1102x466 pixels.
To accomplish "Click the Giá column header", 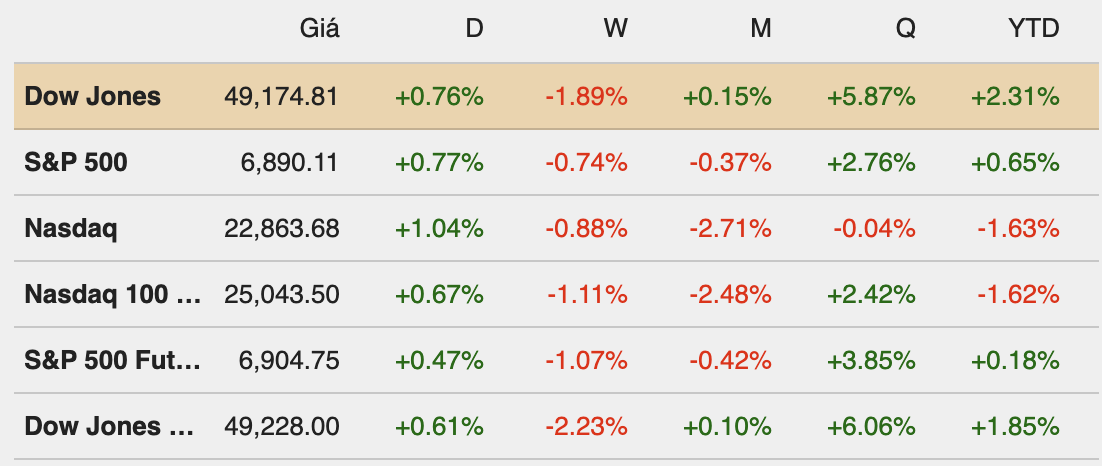I will pos(320,29).
